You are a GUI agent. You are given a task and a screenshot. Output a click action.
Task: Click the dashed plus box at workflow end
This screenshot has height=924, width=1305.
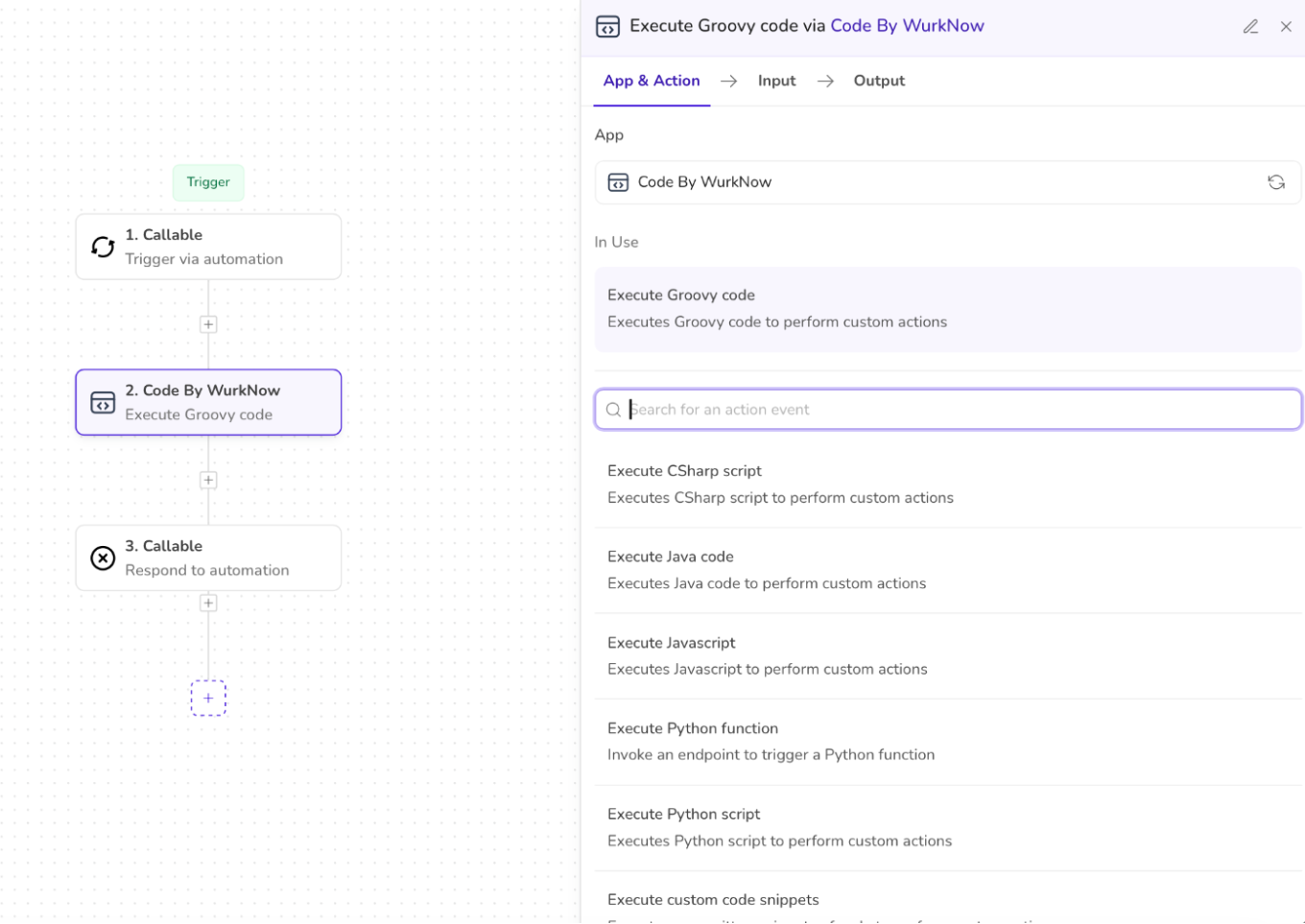coord(208,699)
